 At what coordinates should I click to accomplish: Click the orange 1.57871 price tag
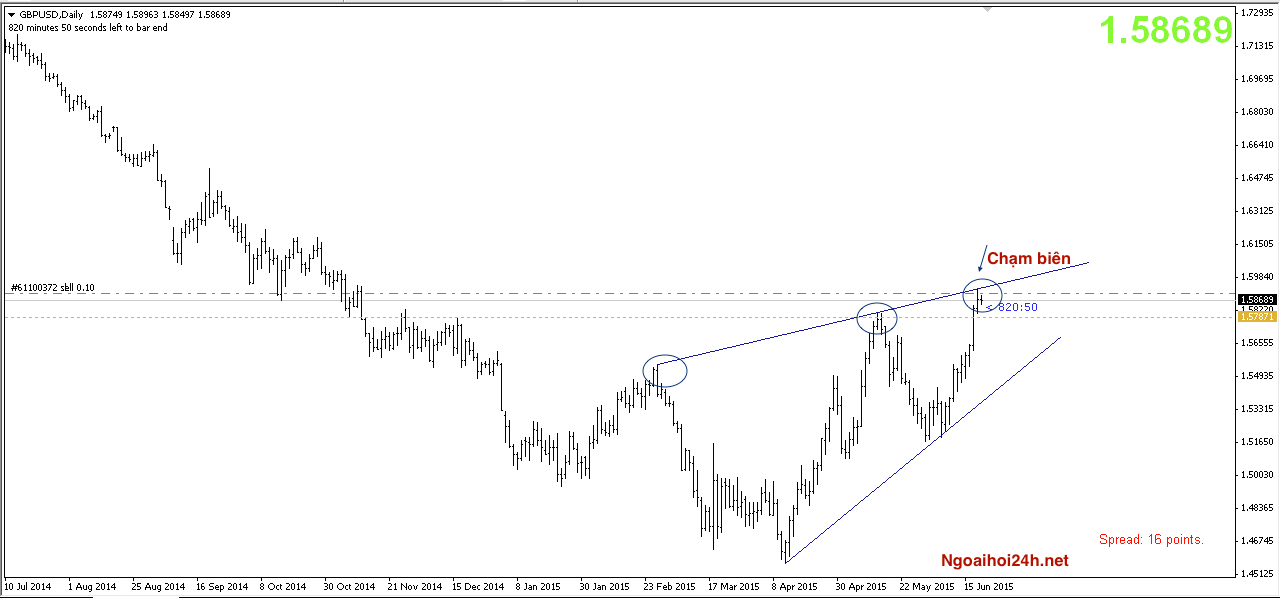point(1256,316)
